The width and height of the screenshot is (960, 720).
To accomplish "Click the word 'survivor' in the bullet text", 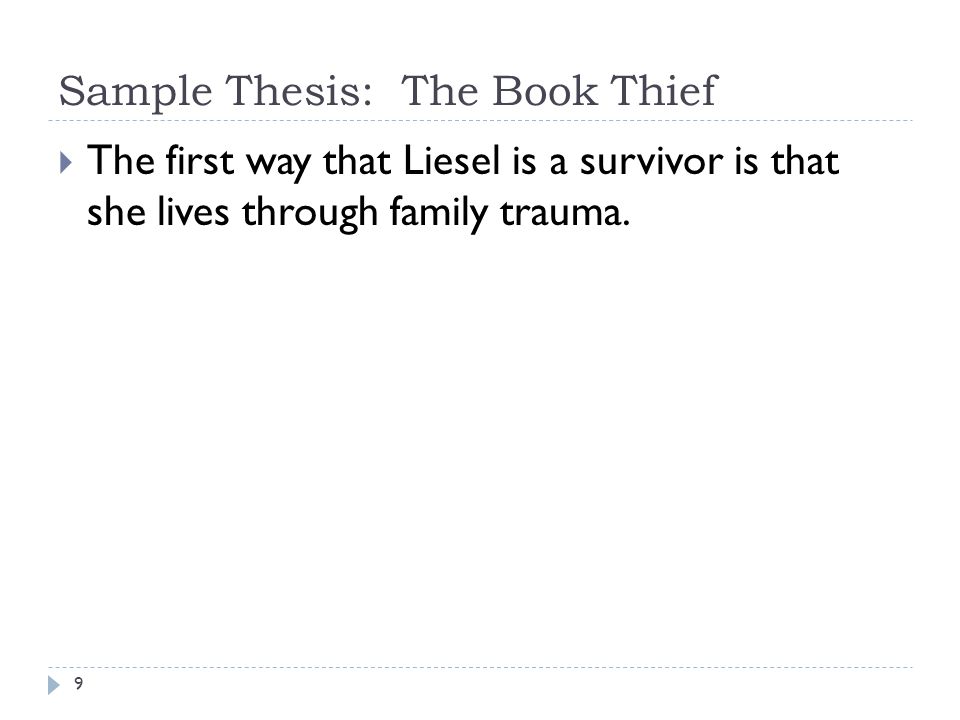I will pos(651,161).
